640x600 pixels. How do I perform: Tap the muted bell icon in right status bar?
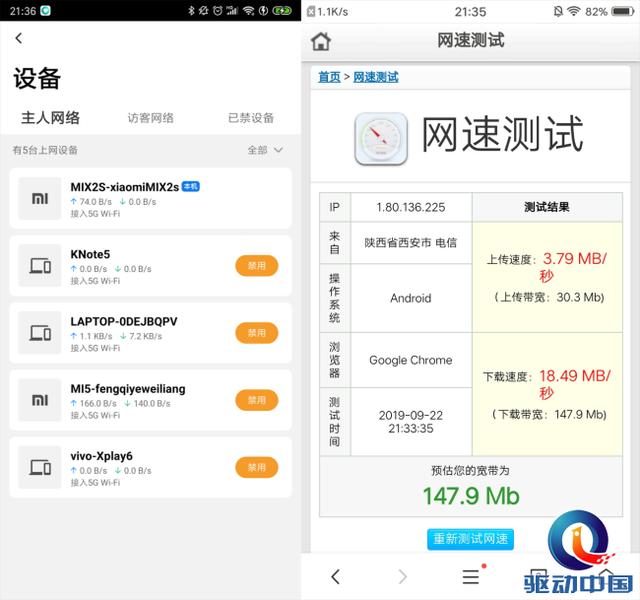click(558, 11)
